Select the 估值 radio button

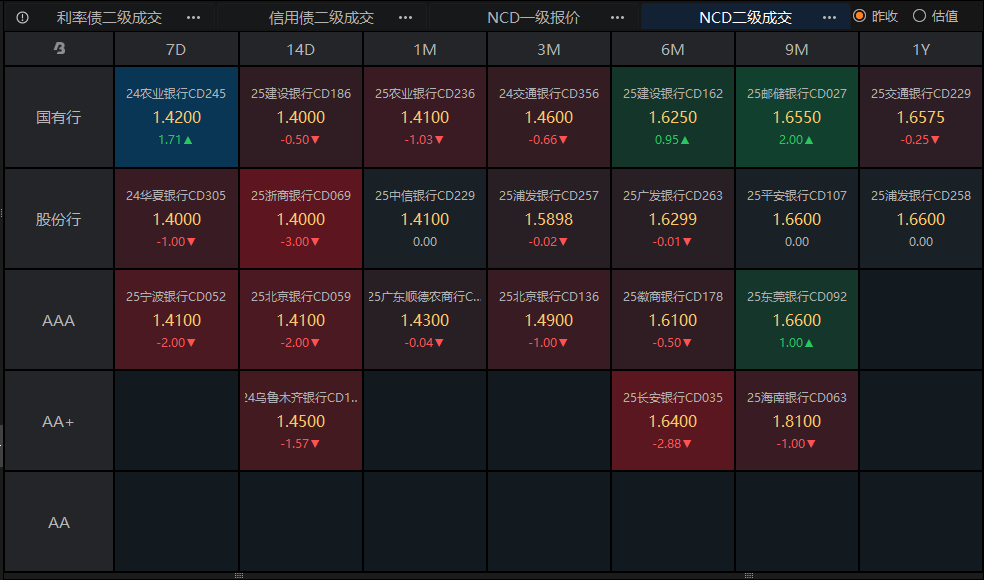pos(919,16)
